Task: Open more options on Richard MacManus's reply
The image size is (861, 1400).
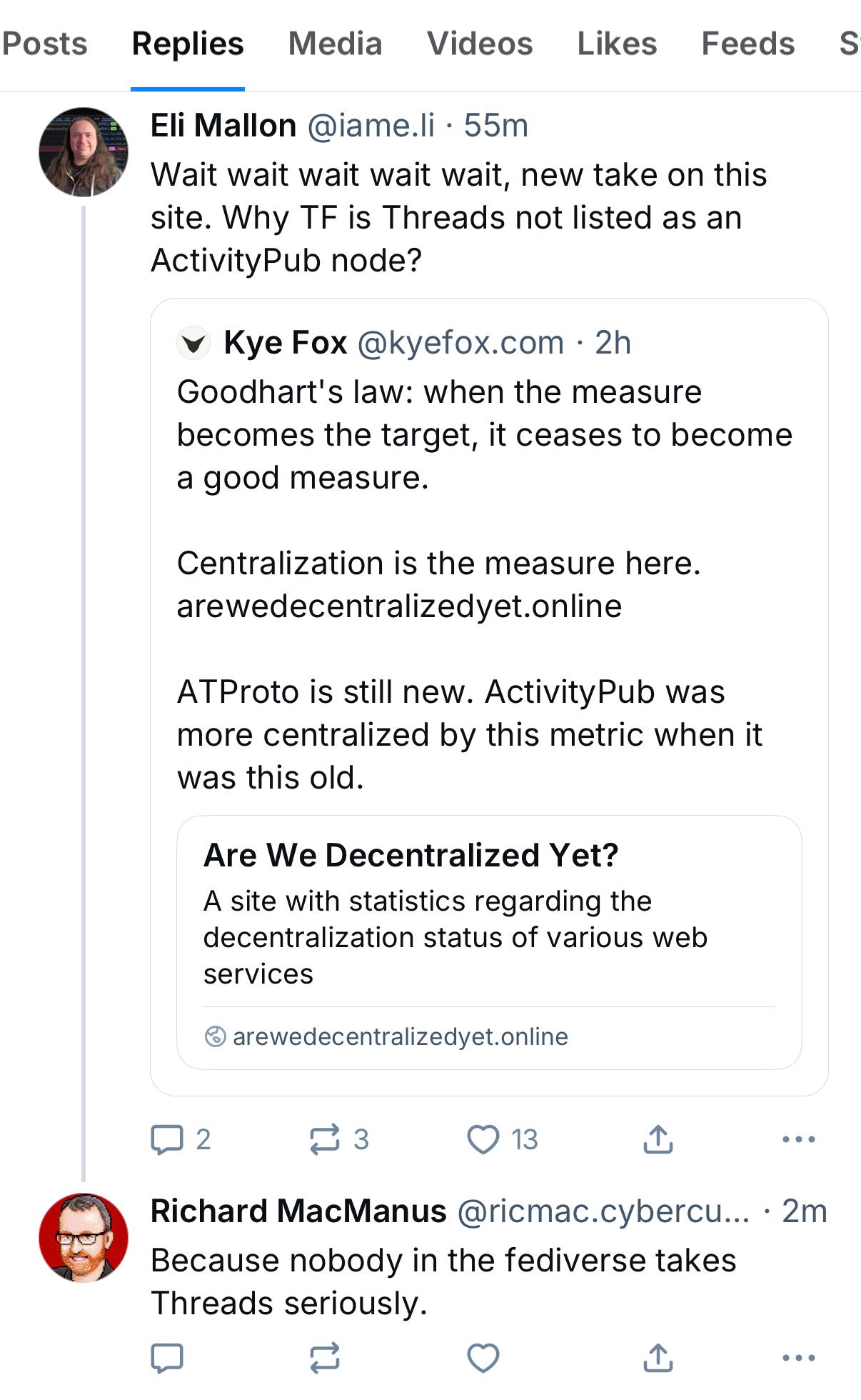Action: pos(799,1358)
